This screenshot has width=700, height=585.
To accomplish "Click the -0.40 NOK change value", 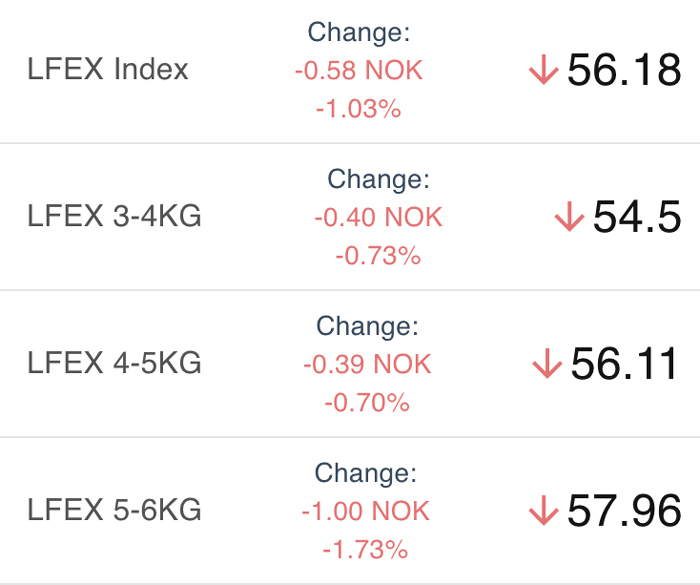I will tap(378, 217).
